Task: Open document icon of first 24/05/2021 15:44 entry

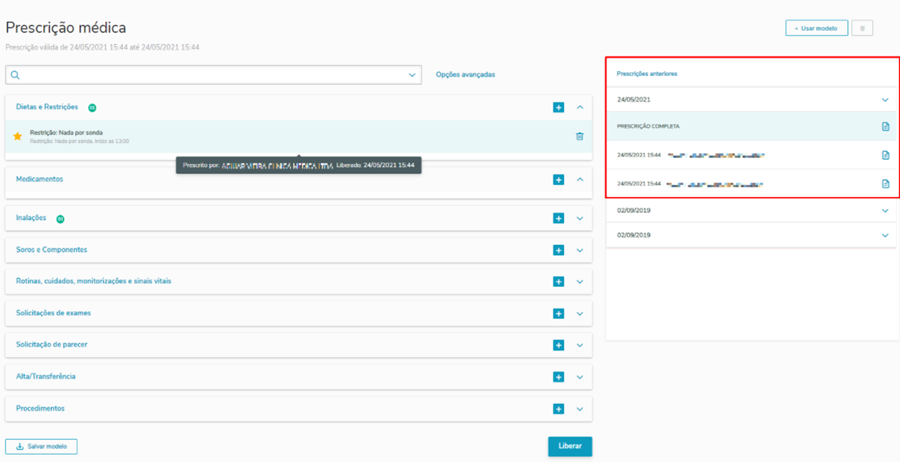Action: [x=886, y=155]
